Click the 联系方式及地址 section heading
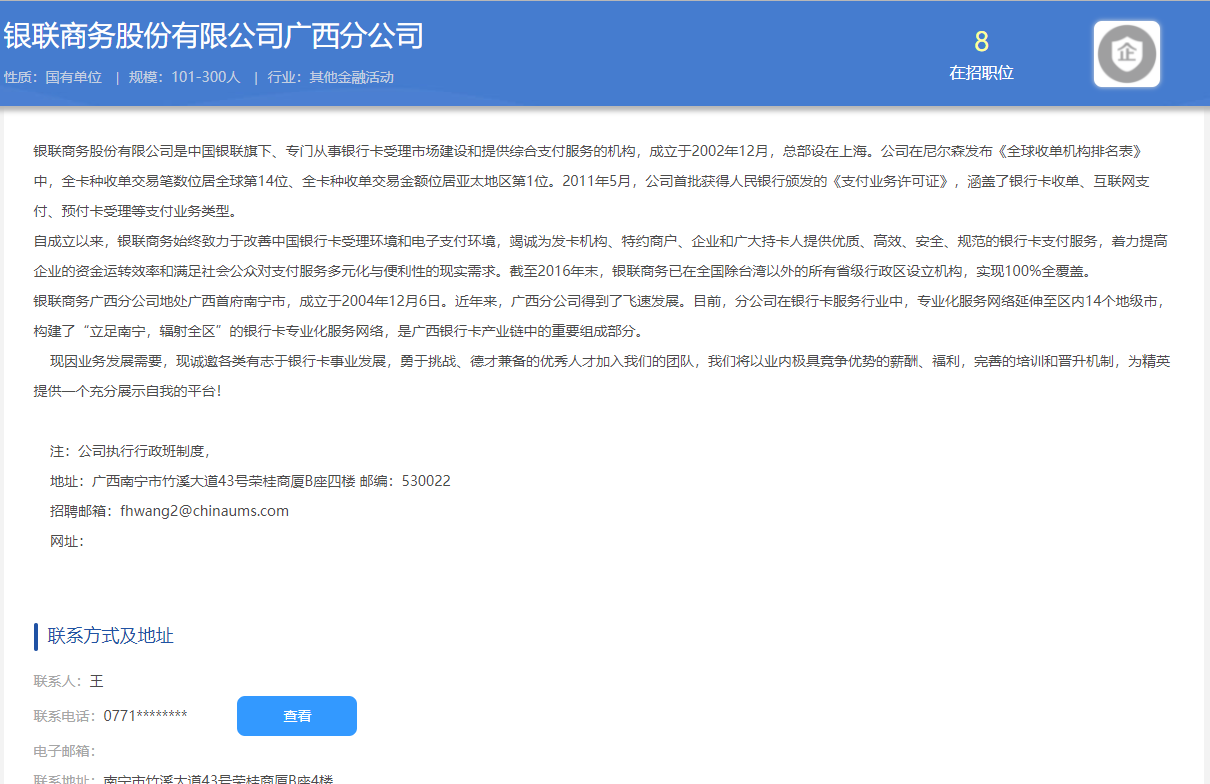Viewport: 1210px width, 784px height. pyautogui.click(x=111, y=636)
